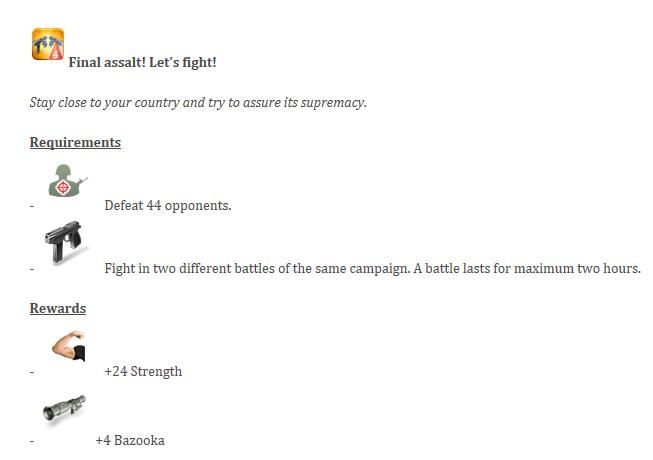Image resolution: width=653 pixels, height=460 pixels.
Task: Click the Requirements heading
Action: 75,142
